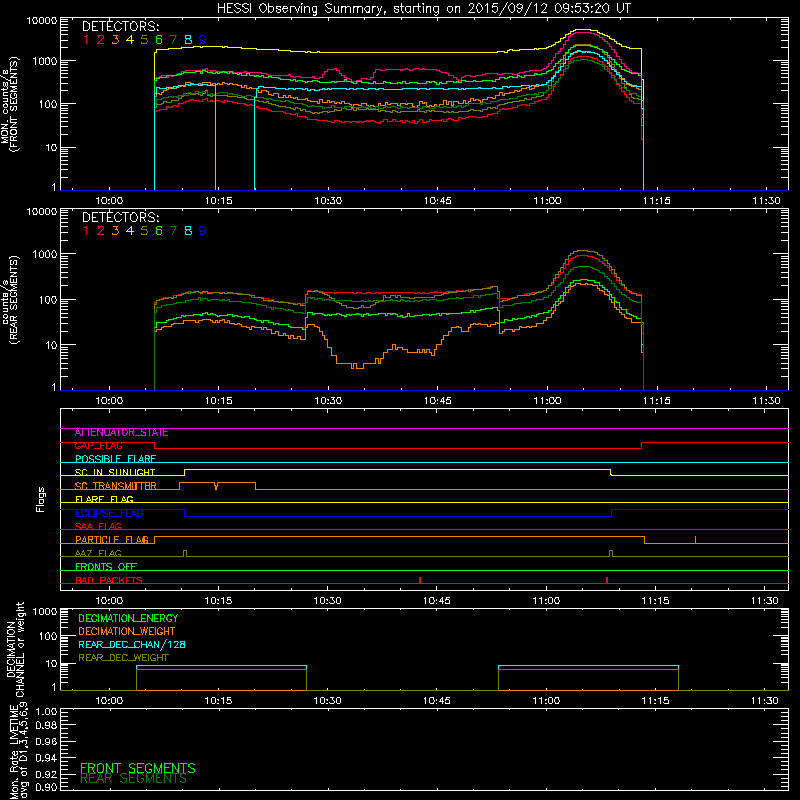
Task: Click the FRONT SEGMENTS livetime label
Action: 138,768
